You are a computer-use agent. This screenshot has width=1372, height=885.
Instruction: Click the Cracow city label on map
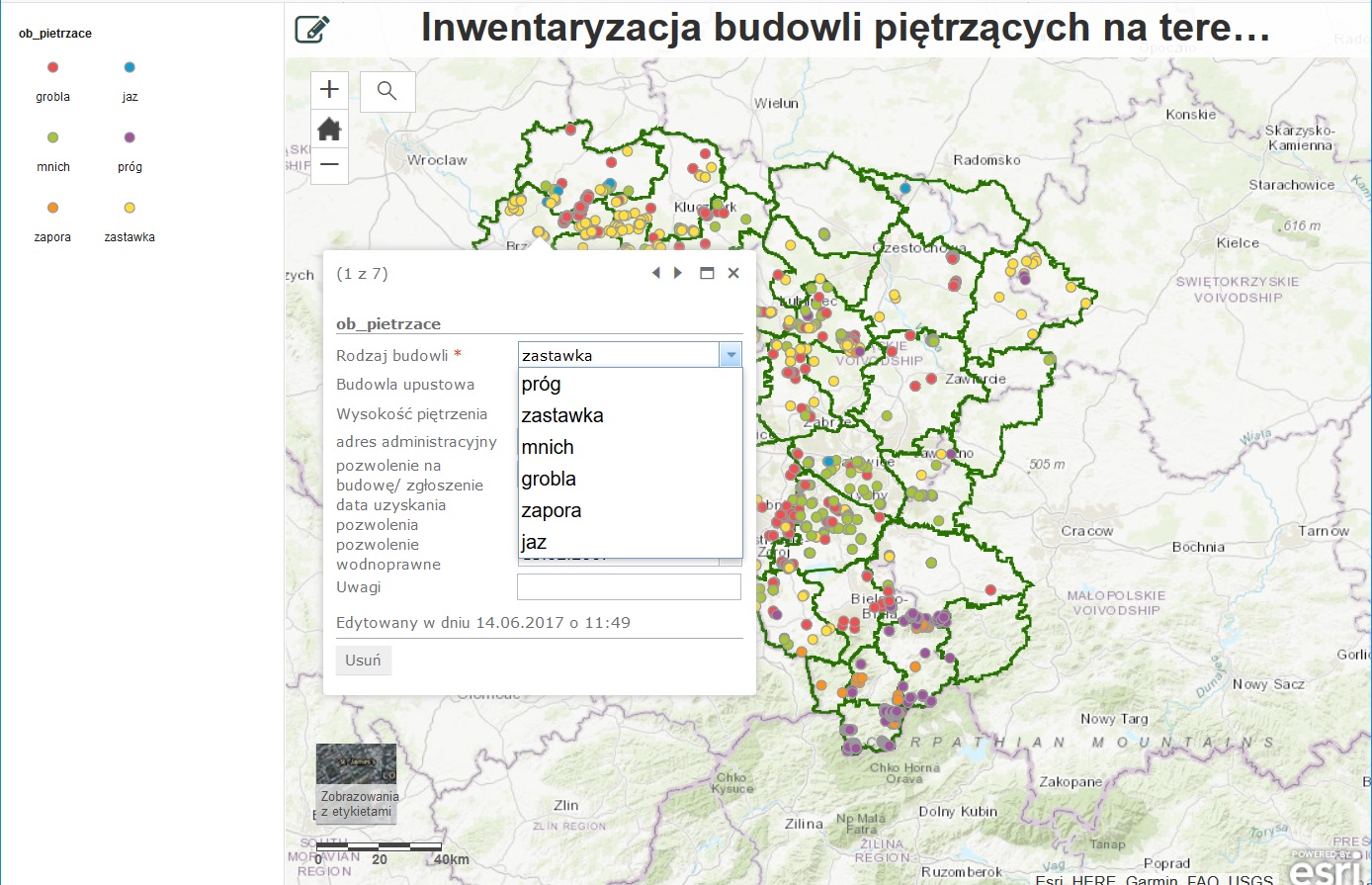(x=1087, y=531)
